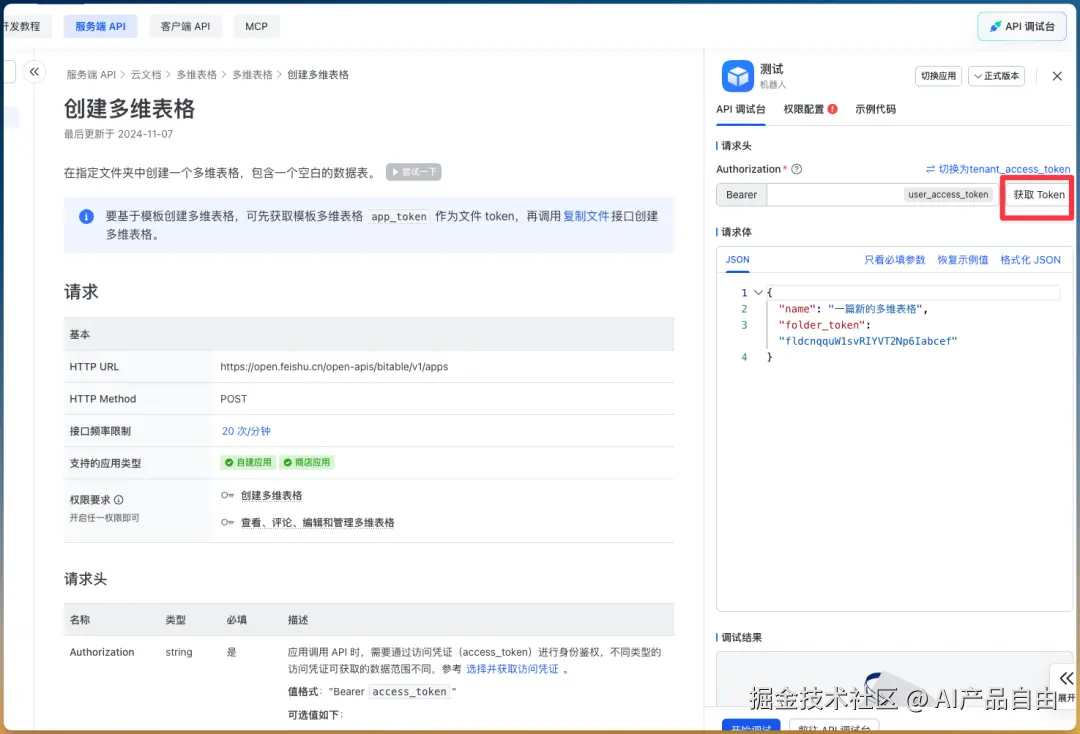The image size is (1080, 734).
Task: Switch to the 服务端 API tab
Action: (x=101, y=26)
